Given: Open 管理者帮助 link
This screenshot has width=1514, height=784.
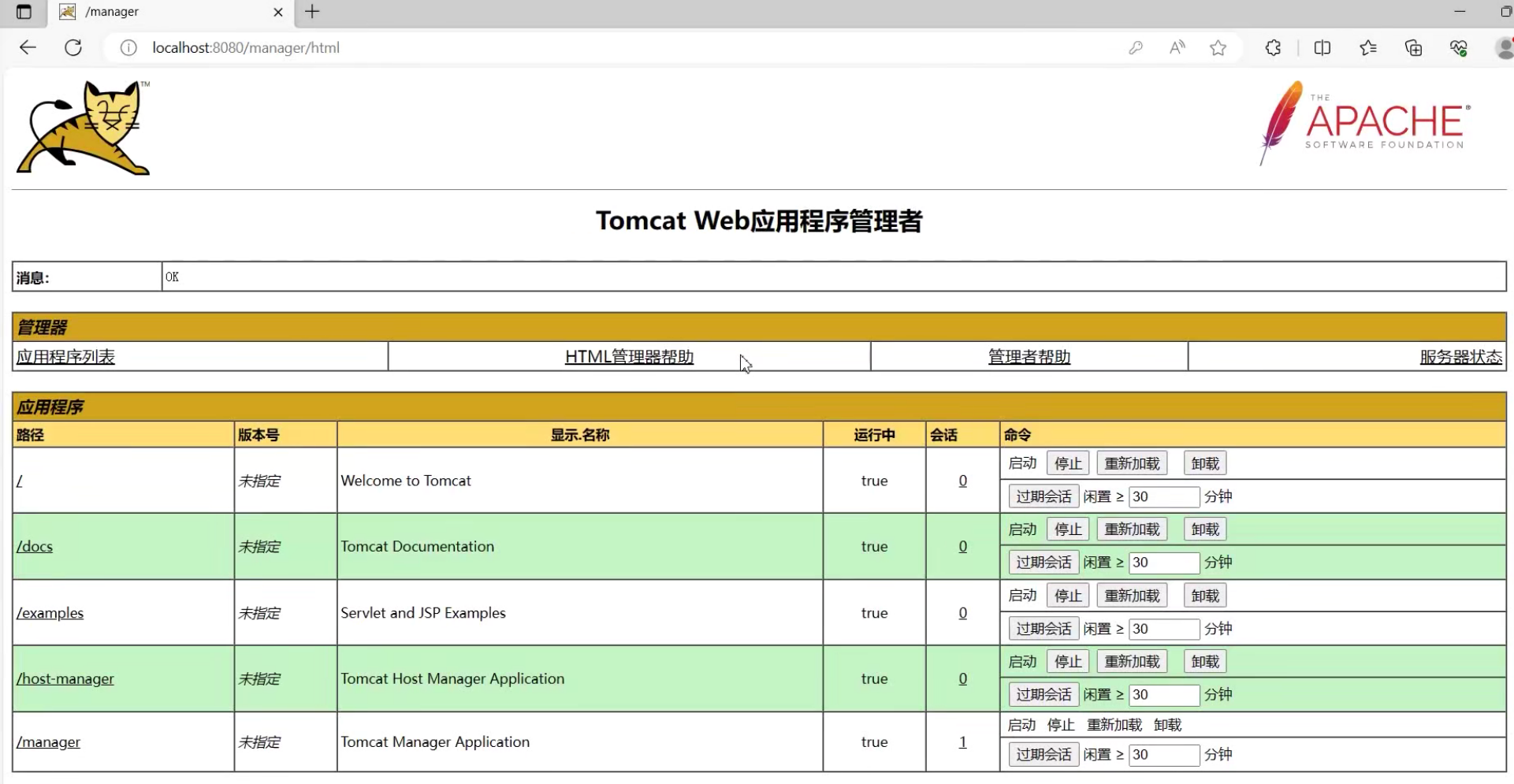Looking at the screenshot, I should [1029, 357].
